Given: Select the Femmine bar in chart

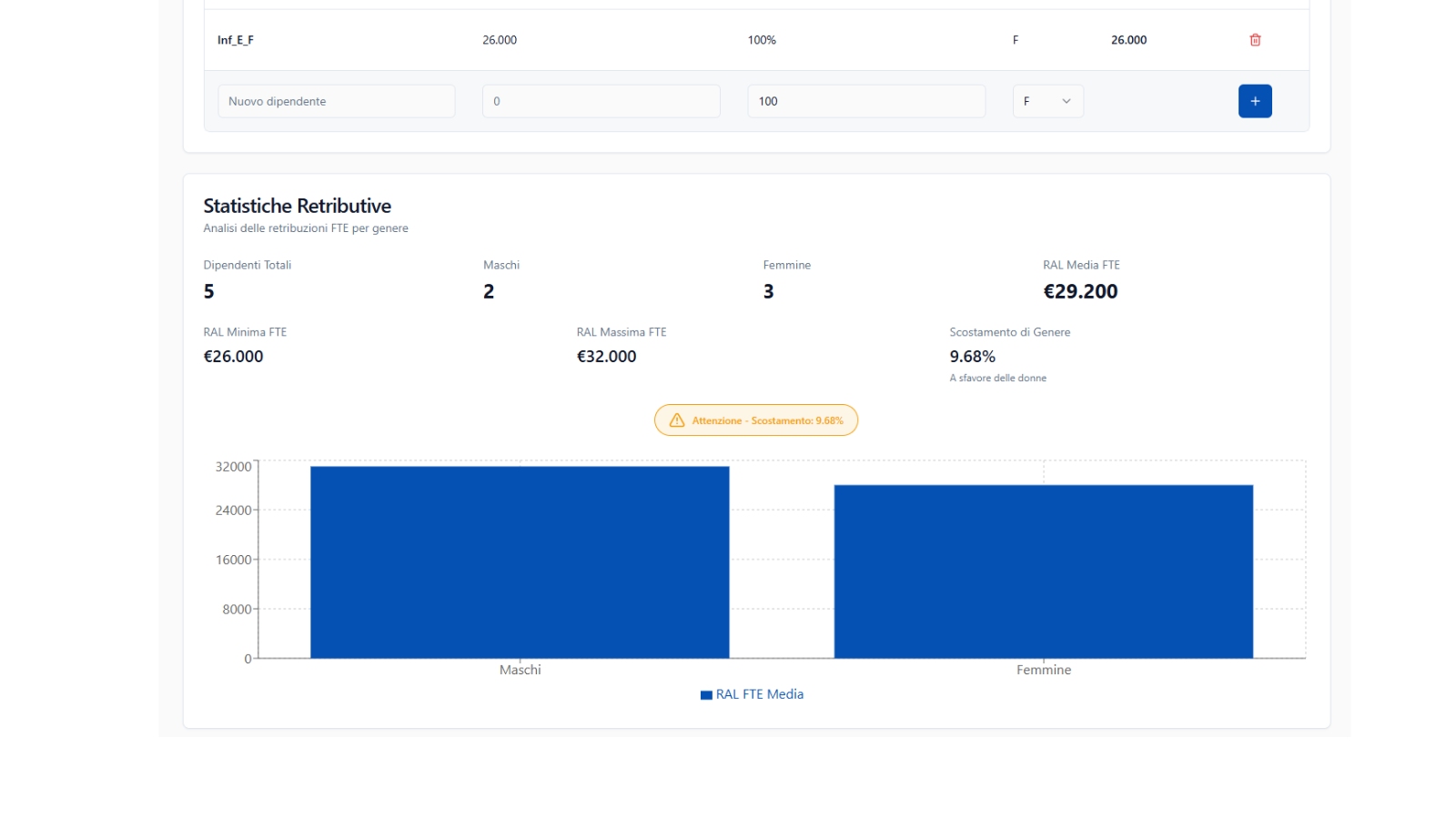Looking at the screenshot, I should pyautogui.click(x=1043, y=571).
